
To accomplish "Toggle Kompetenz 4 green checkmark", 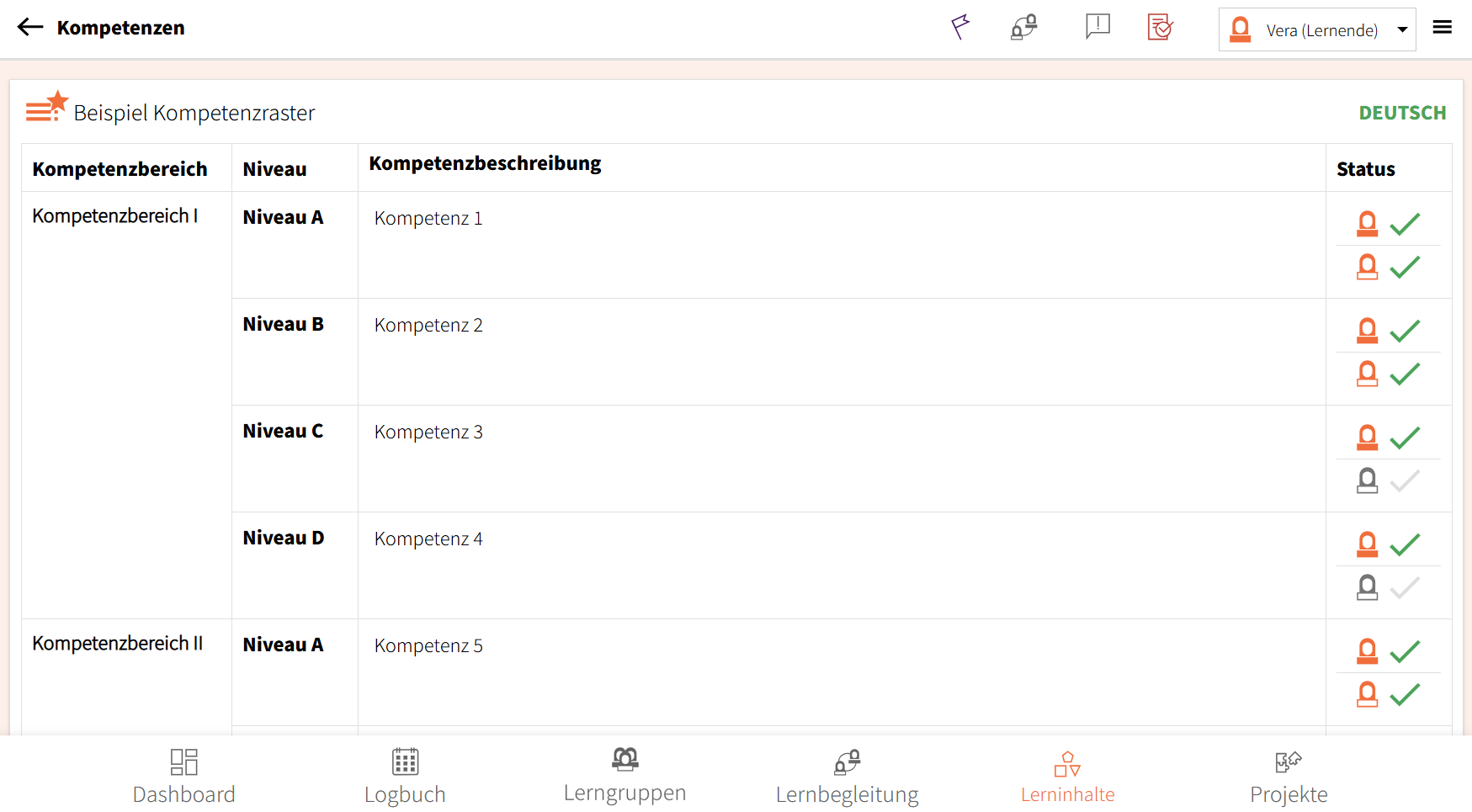I will point(1405,544).
